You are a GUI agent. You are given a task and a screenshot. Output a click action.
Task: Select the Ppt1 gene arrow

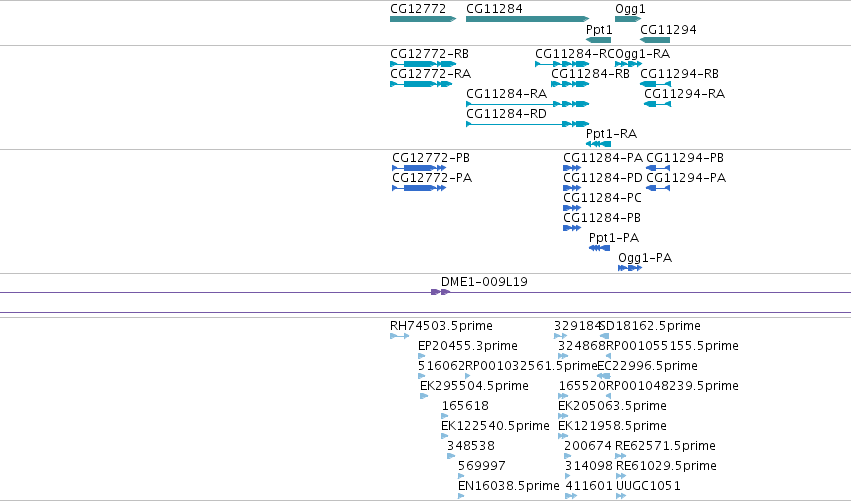pos(599,40)
